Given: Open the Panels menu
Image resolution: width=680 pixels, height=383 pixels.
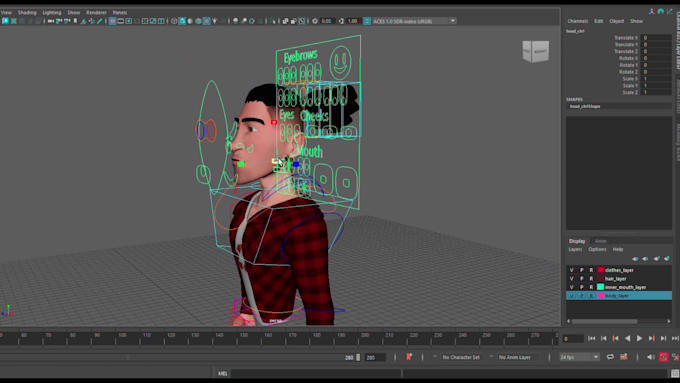Looking at the screenshot, I should click(120, 12).
